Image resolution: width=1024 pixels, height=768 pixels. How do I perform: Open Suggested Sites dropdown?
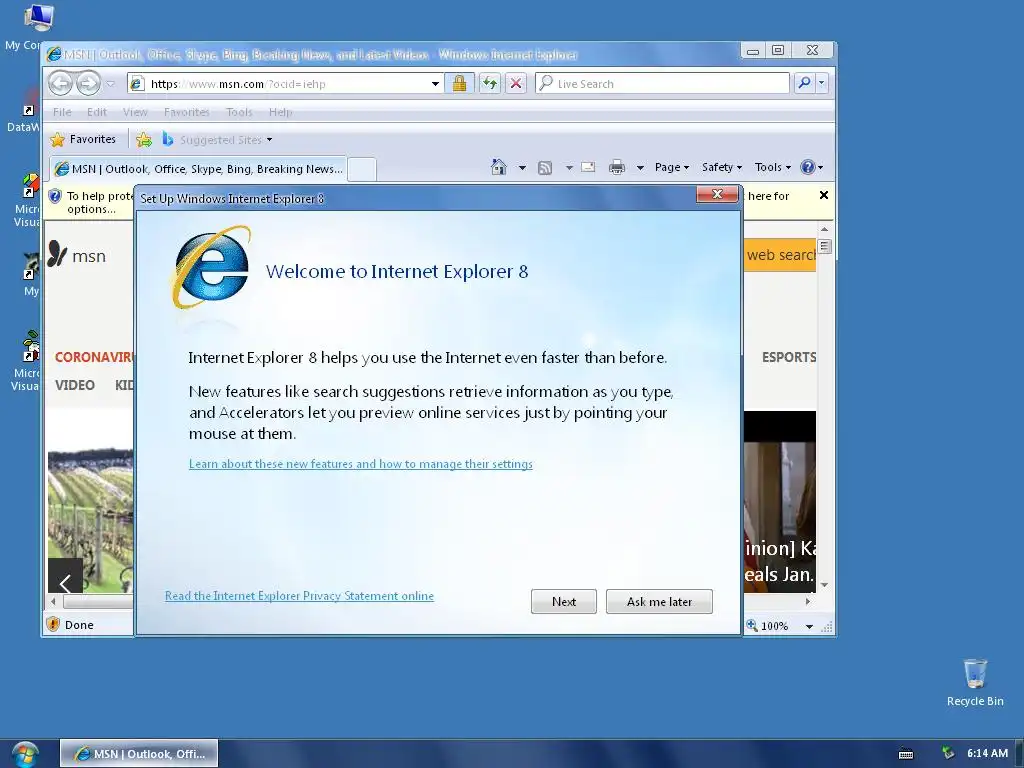tap(218, 139)
